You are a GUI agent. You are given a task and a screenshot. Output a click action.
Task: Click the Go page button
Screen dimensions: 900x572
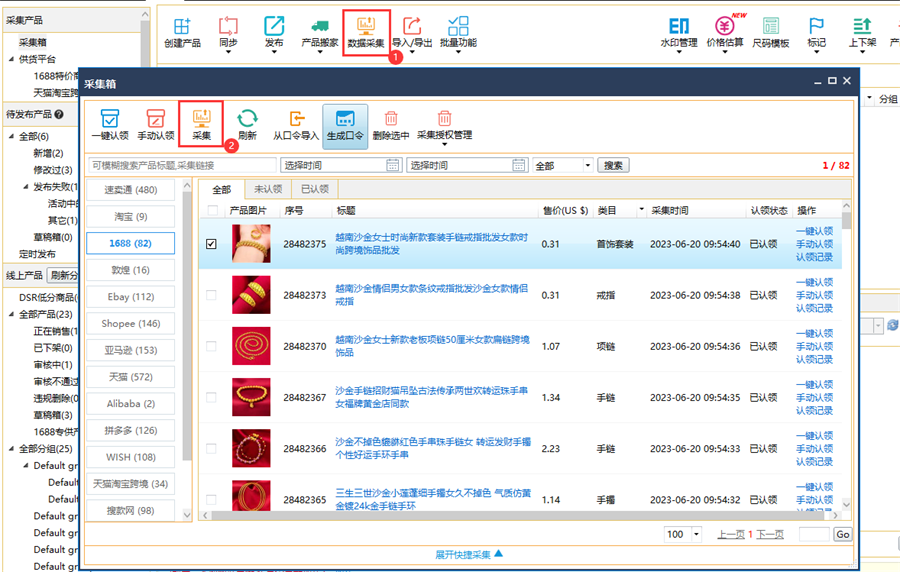tap(843, 534)
